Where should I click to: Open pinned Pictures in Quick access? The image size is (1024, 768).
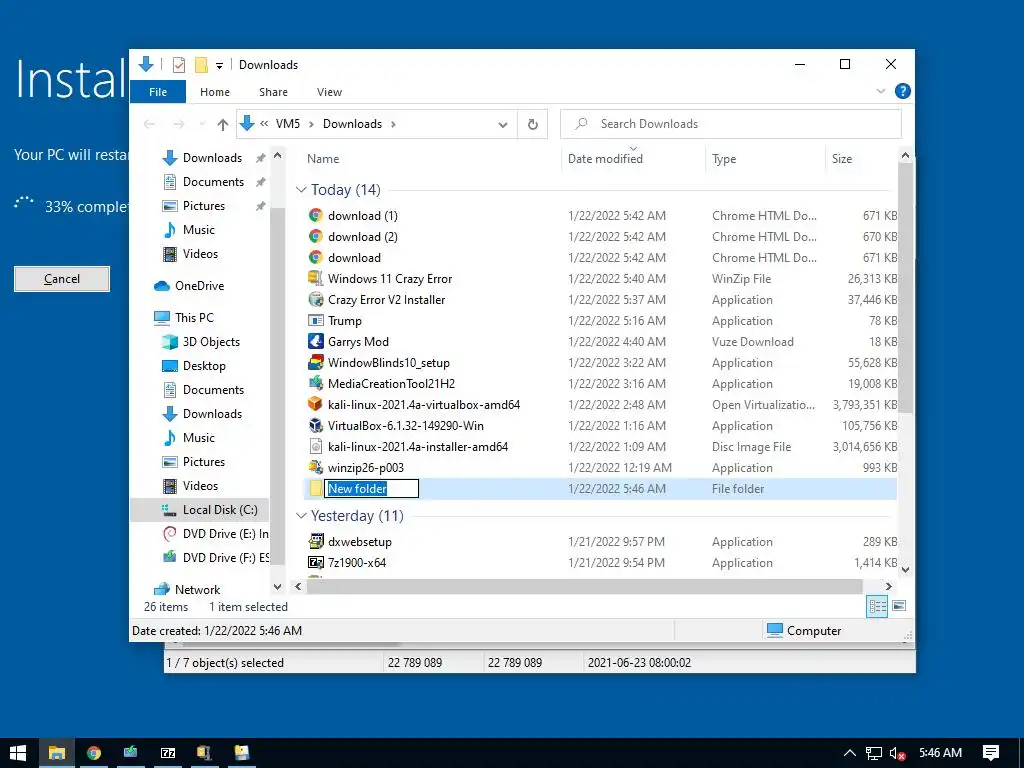(x=203, y=206)
